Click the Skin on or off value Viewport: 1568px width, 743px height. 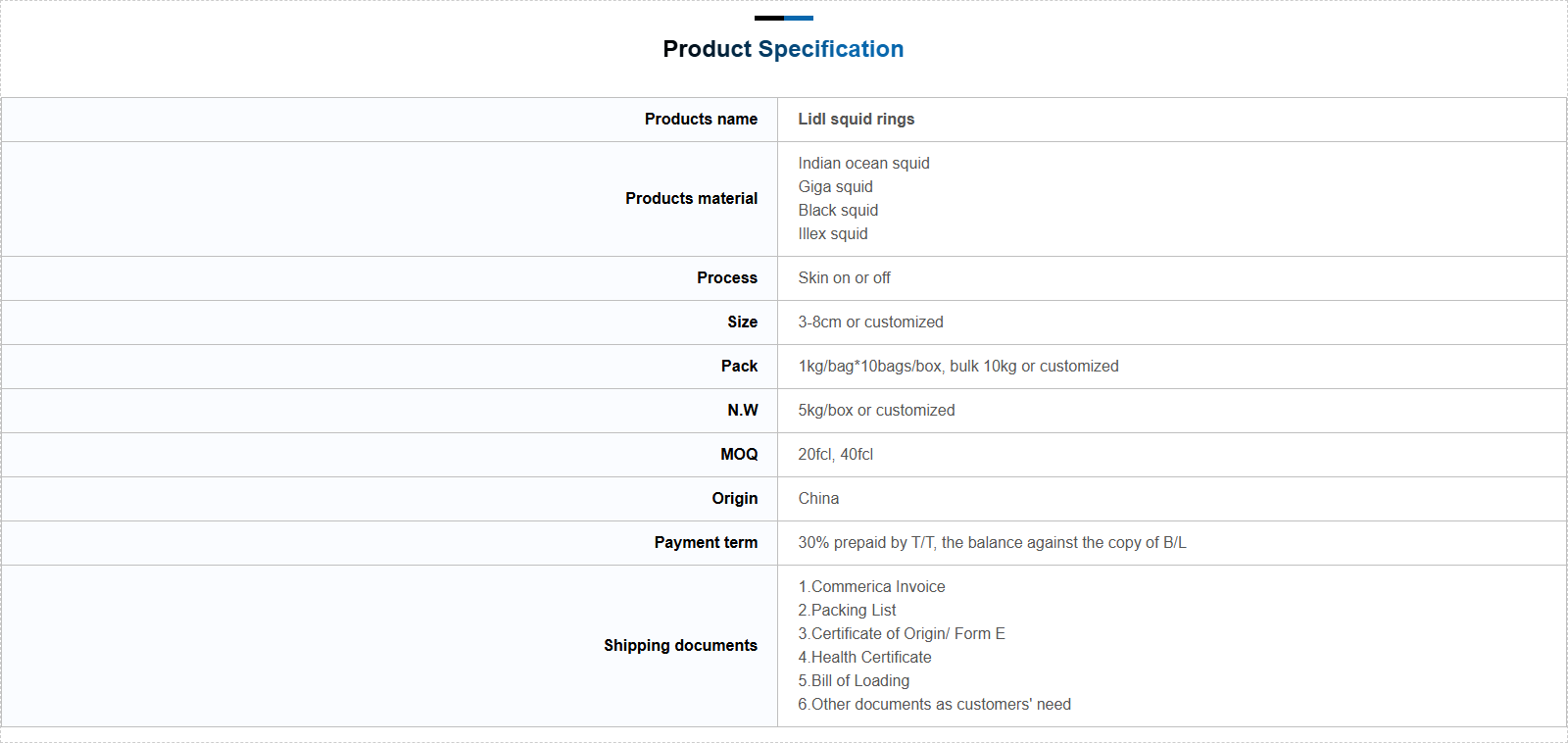(844, 277)
